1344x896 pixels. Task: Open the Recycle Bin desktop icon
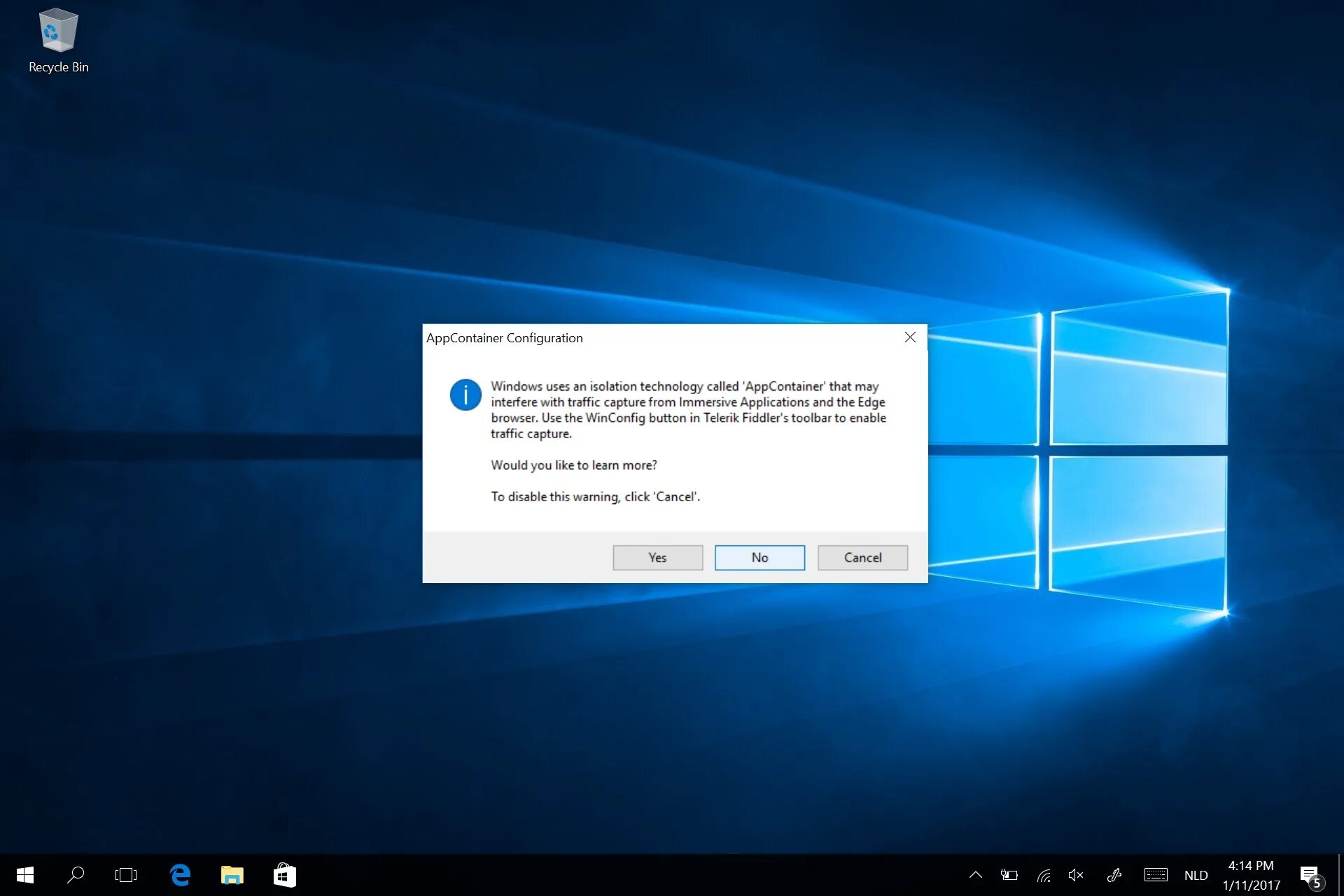click(x=58, y=40)
